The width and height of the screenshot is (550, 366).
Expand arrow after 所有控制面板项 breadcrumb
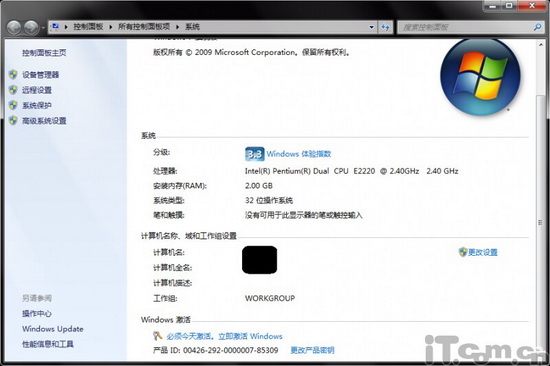[x=177, y=27]
